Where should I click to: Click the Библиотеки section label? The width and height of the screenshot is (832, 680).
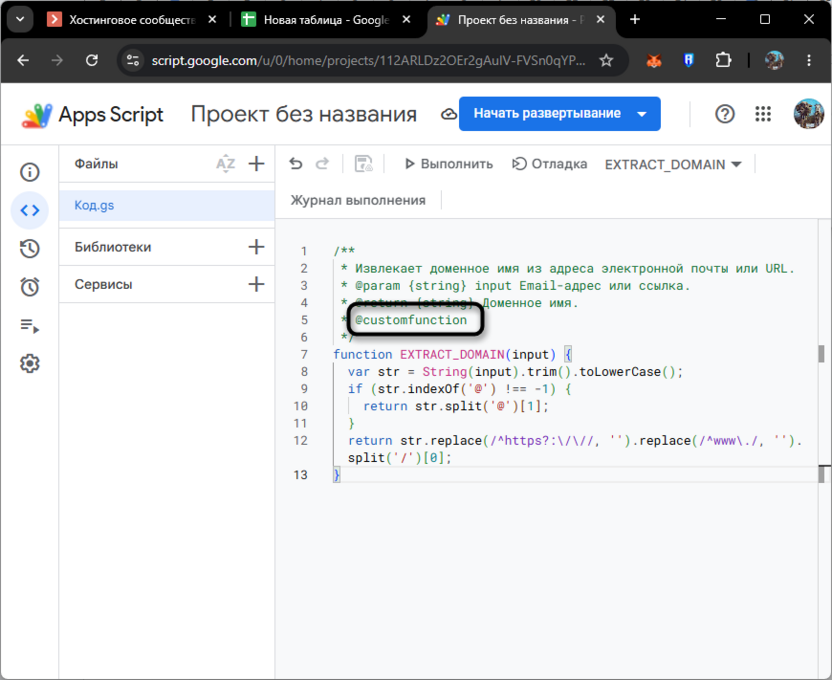click(x=112, y=247)
